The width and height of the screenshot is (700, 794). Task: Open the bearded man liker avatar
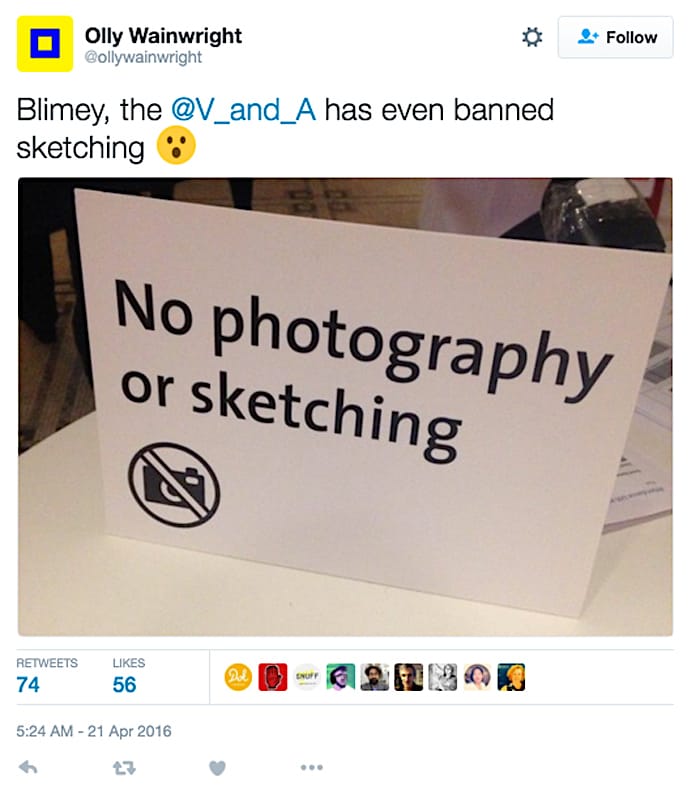(x=375, y=677)
